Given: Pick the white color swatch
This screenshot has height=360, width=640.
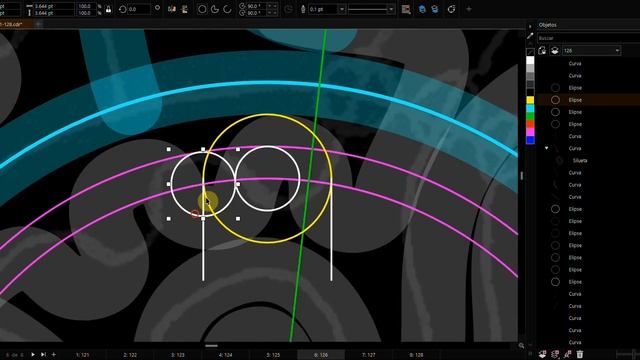Looking at the screenshot, I should [530, 60].
